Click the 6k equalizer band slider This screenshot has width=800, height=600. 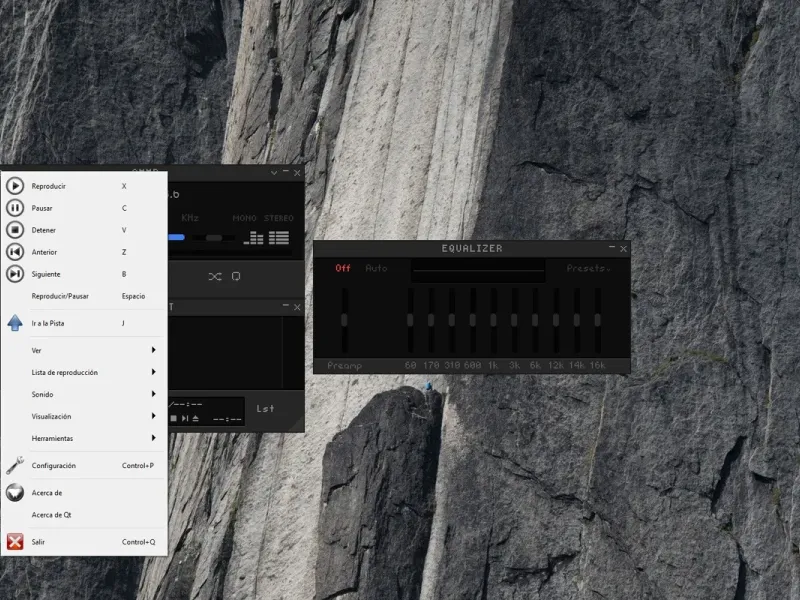(x=535, y=320)
